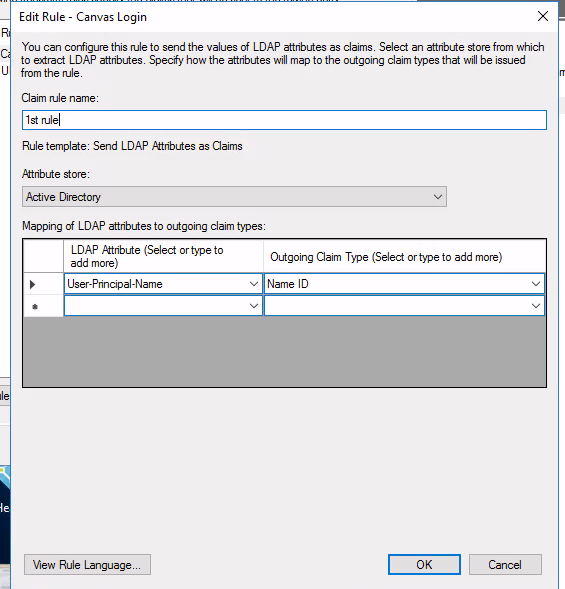Close the Edit Rule dialog
Screen dimensions: 565x589
(x=543, y=16)
